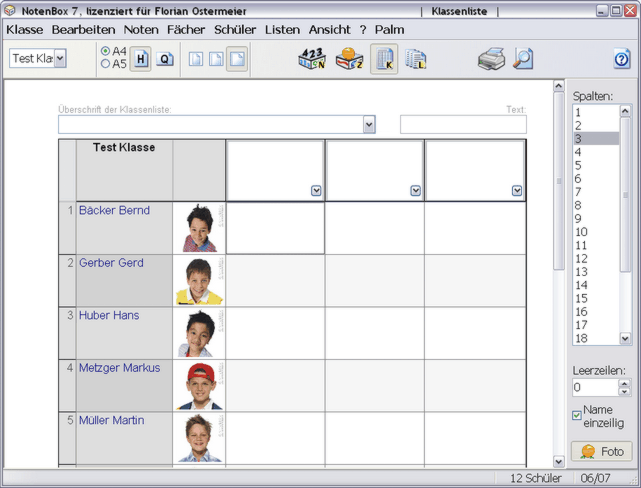Click Huber Hans's photo
This screenshot has width=641, height=488.
pos(199,333)
